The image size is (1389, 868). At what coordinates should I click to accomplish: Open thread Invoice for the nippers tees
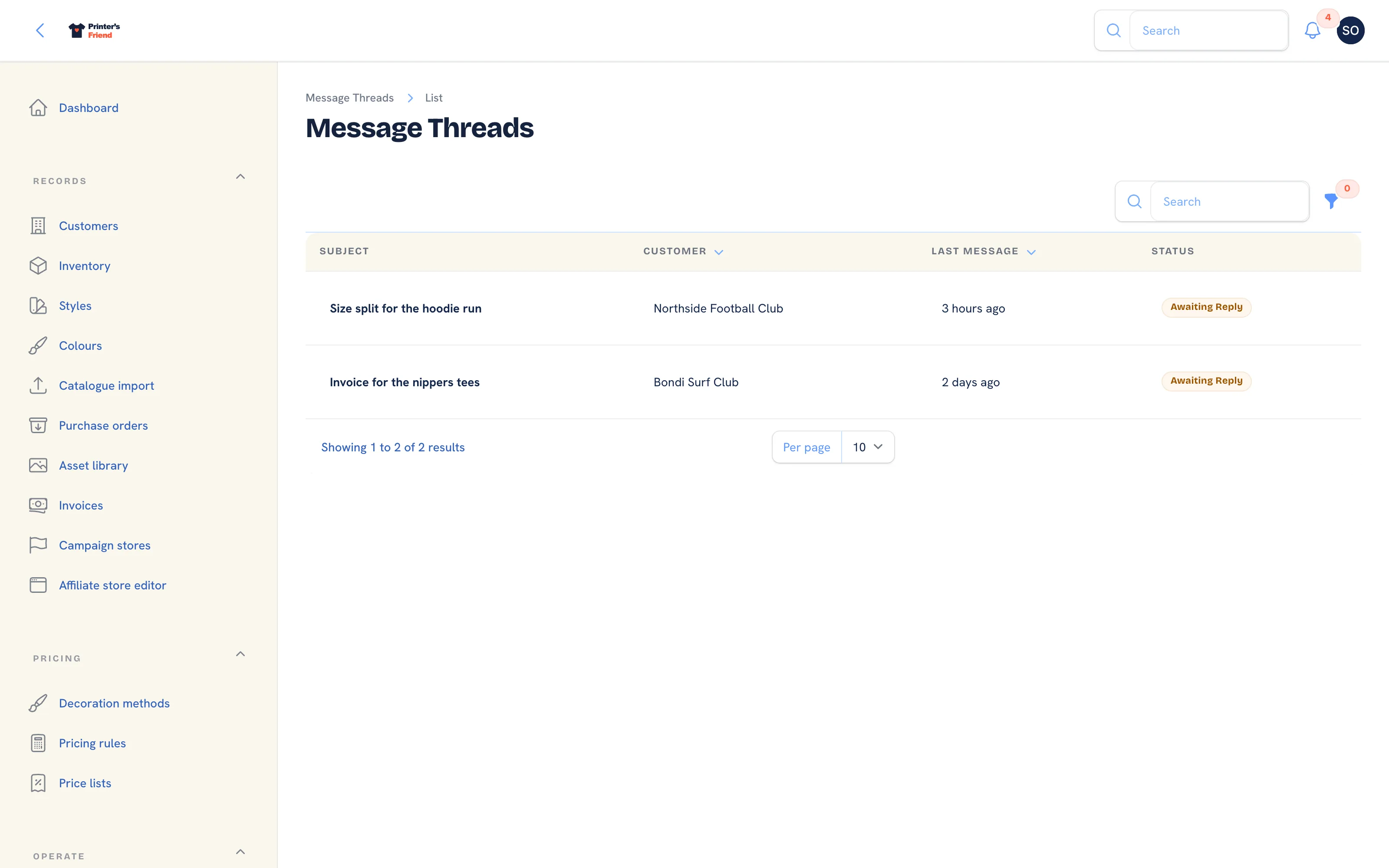[x=404, y=382]
